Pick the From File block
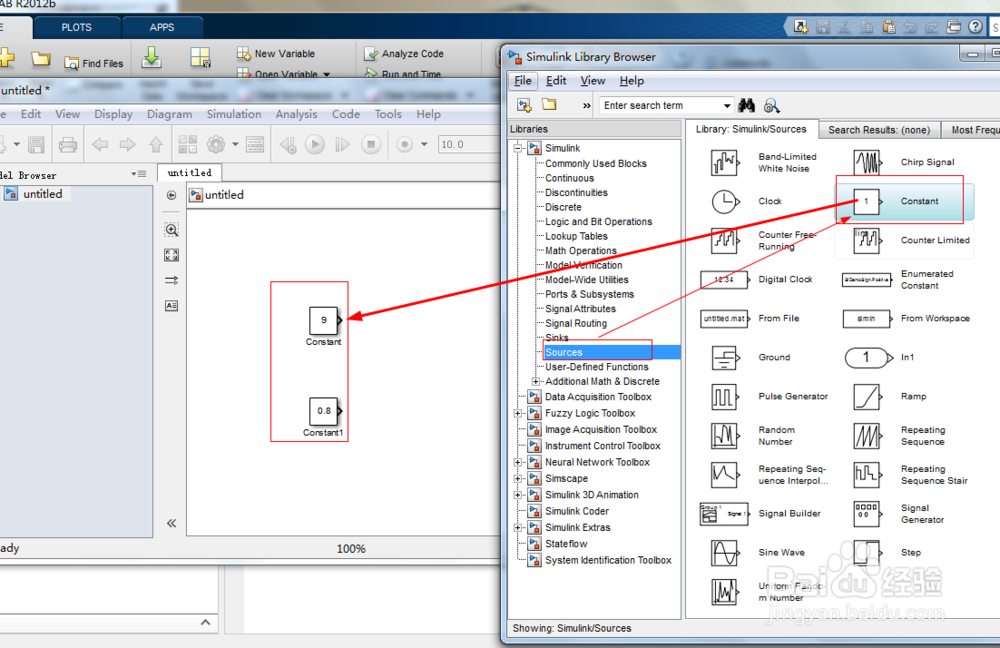1000x648 pixels. [x=724, y=318]
